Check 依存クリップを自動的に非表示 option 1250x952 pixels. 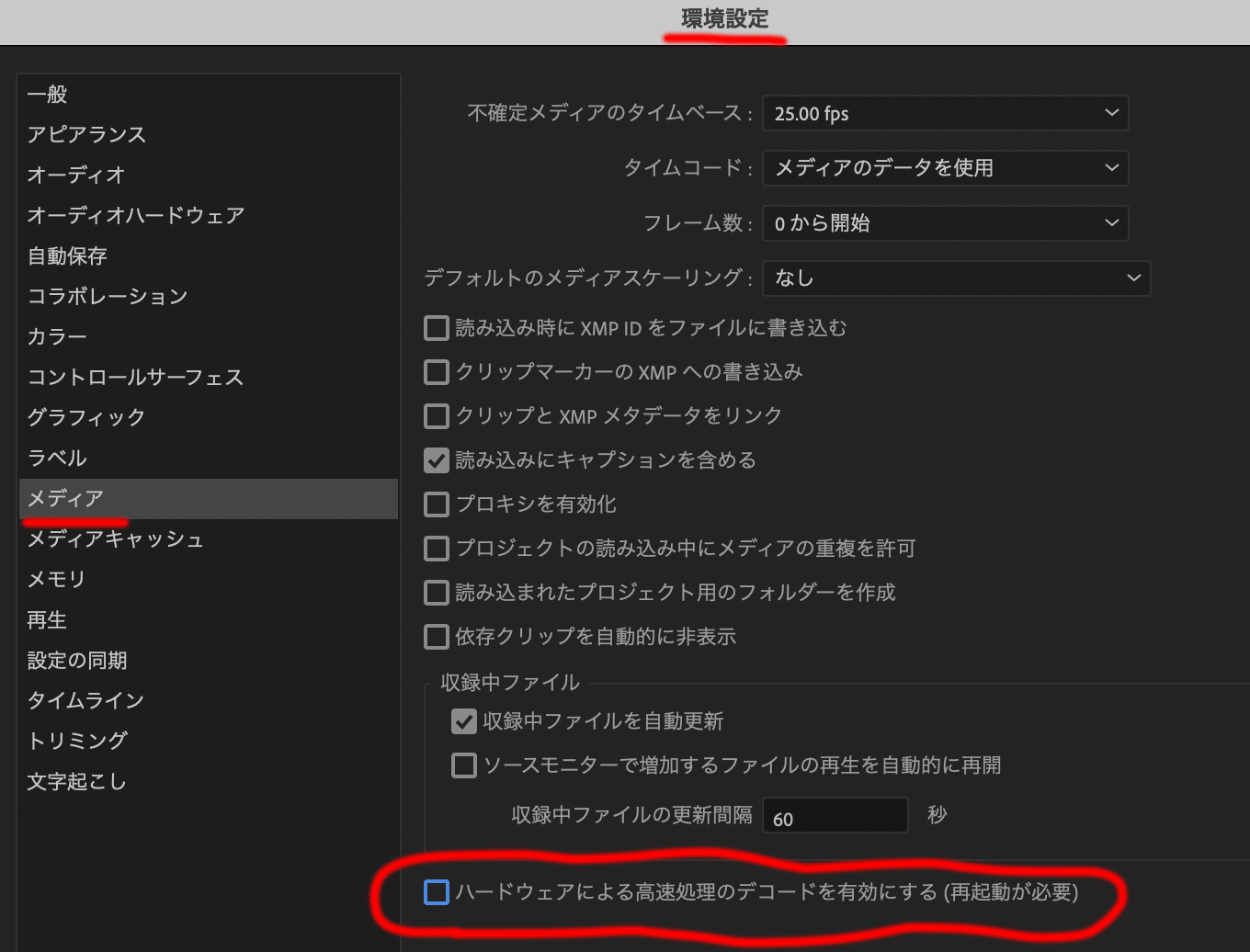click(436, 636)
